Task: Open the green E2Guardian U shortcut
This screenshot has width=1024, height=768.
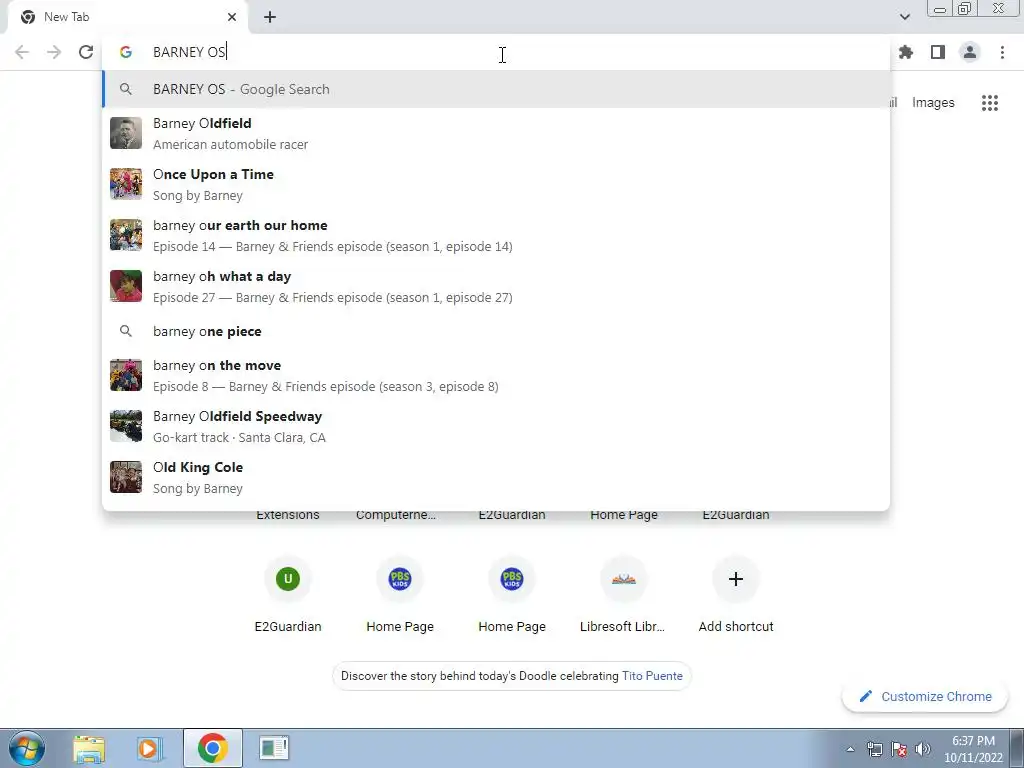Action: [x=288, y=579]
